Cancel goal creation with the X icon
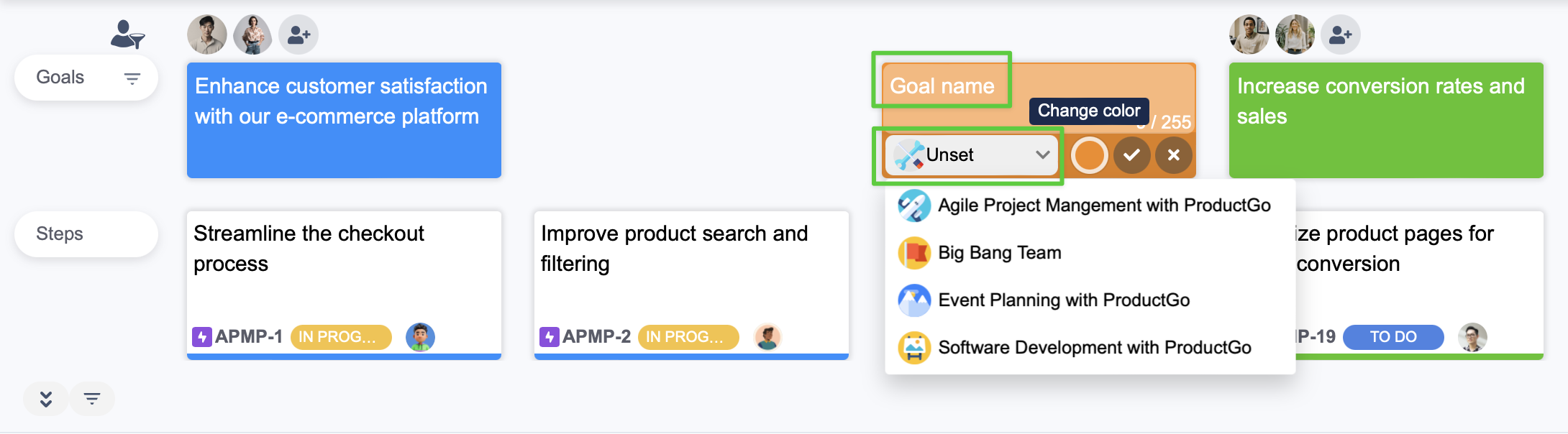Screen dimensions: 1568x434 [1173, 155]
